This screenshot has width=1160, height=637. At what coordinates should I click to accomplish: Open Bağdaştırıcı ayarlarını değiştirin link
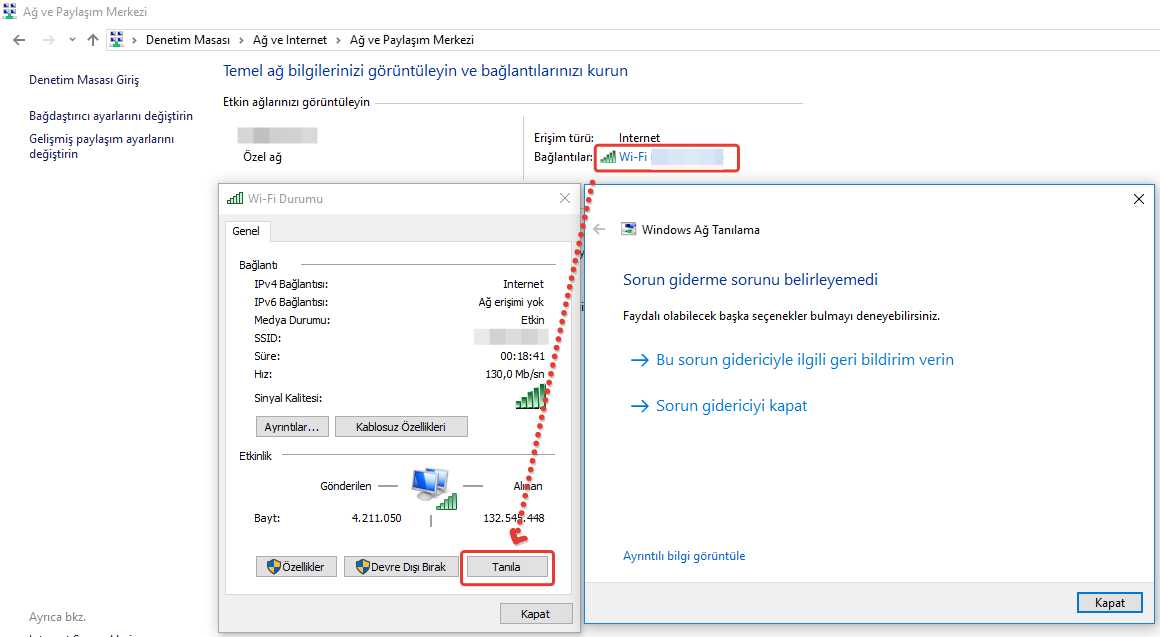click(x=111, y=116)
